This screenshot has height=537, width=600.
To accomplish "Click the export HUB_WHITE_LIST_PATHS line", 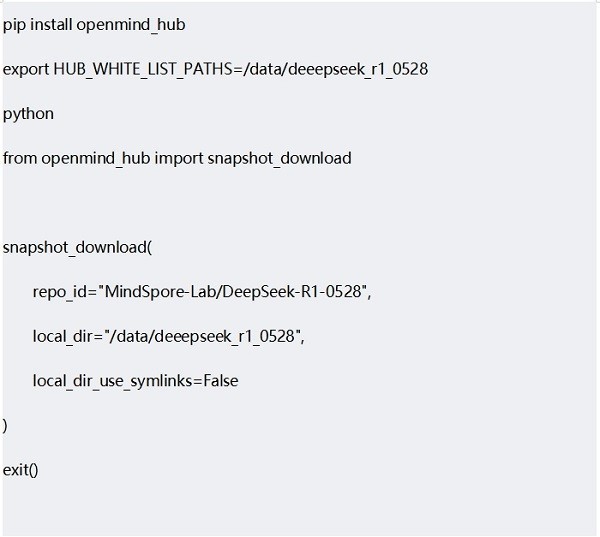I will pyautogui.click(x=215, y=69).
